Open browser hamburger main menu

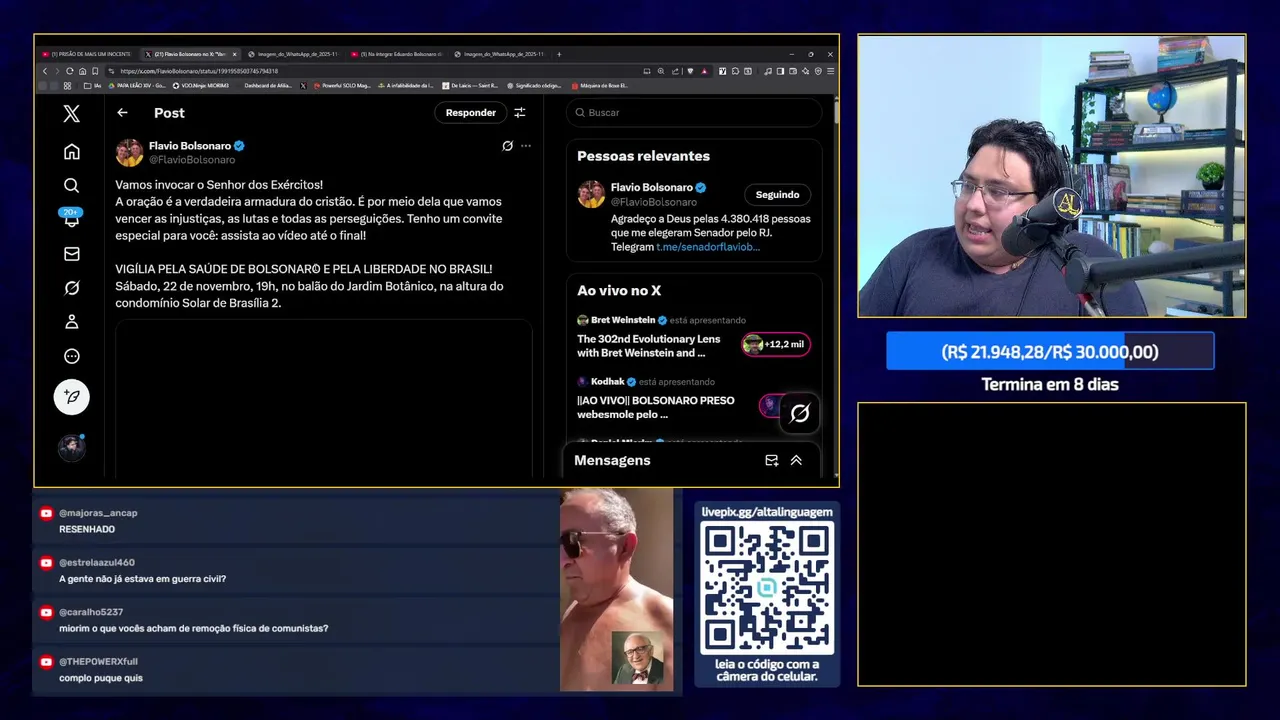click(830, 71)
